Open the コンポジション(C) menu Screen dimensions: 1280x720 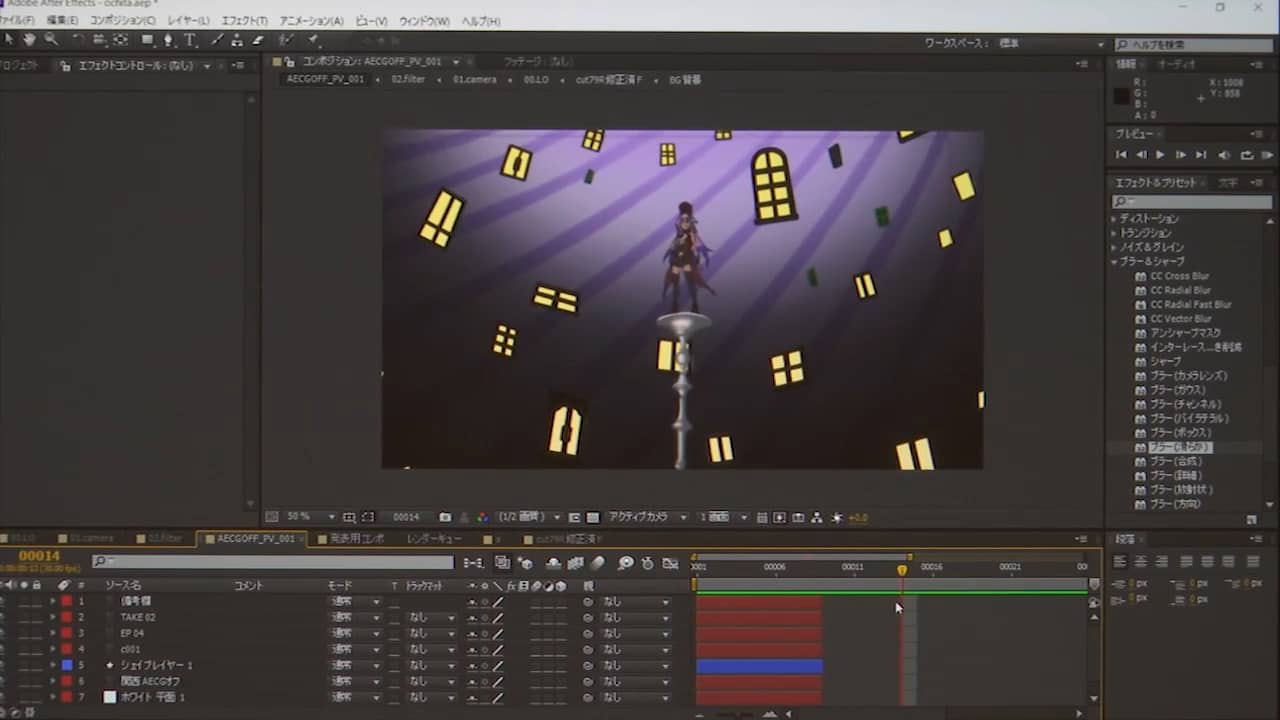(123, 20)
